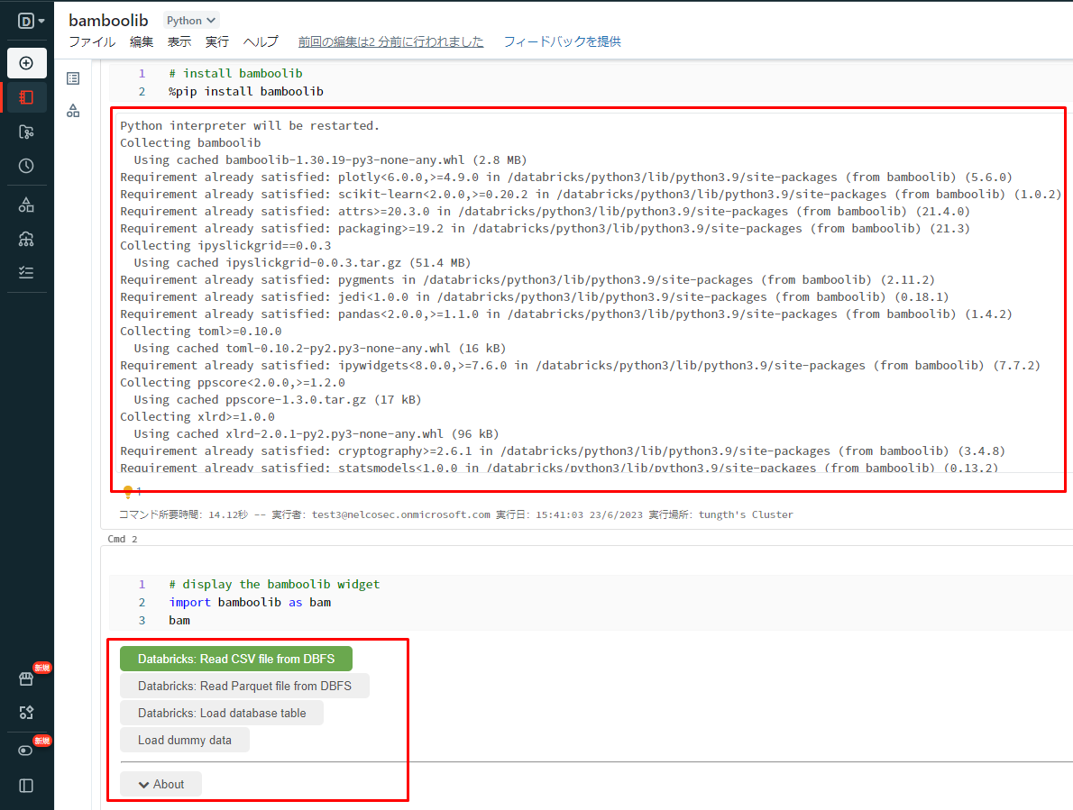Open the Data catalog icon in sidebar
The image size is (1073, 810).
coord(27,202)
